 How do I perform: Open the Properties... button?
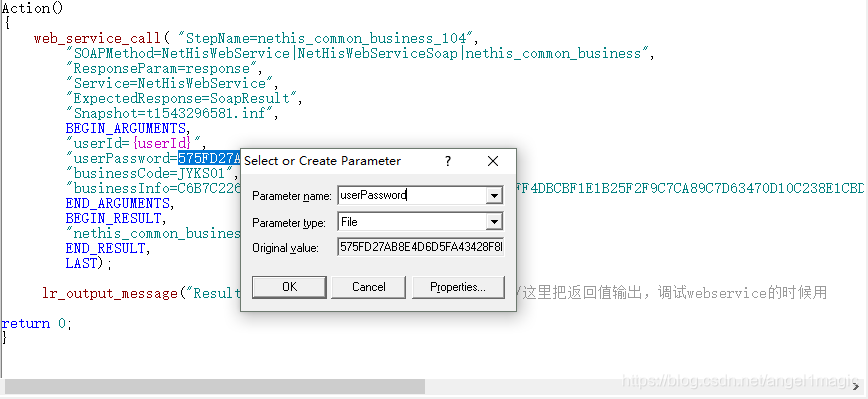pyautogui.click(x=458, y=287)
